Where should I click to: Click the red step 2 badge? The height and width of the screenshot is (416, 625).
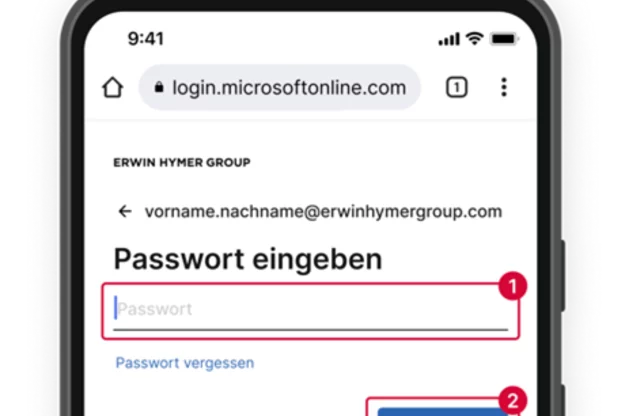513,400
